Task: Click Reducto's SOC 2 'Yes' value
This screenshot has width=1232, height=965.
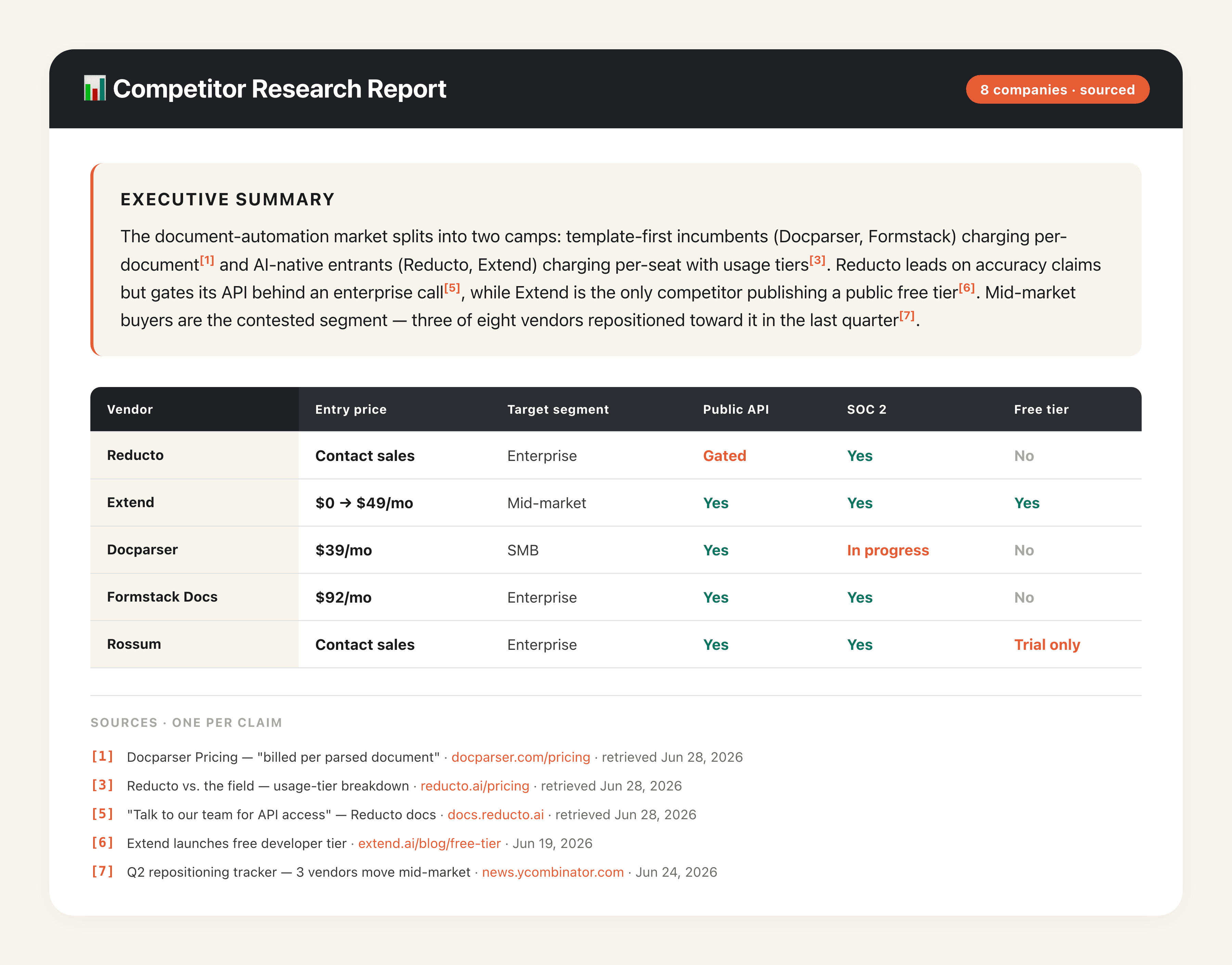Action: click(x=859, y=456)
